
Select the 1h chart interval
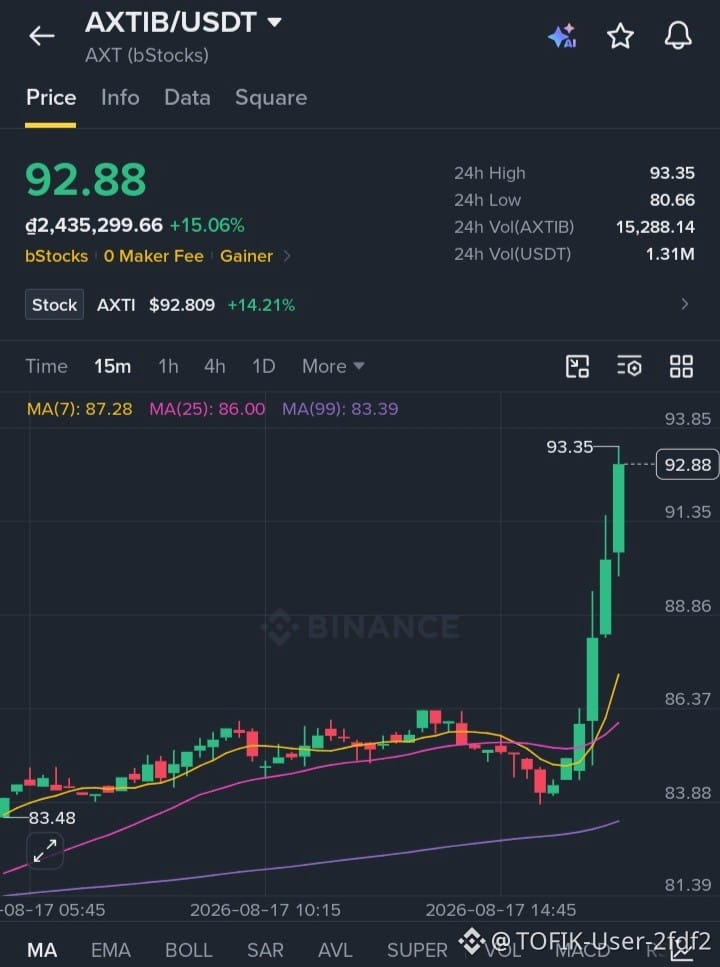168,366
